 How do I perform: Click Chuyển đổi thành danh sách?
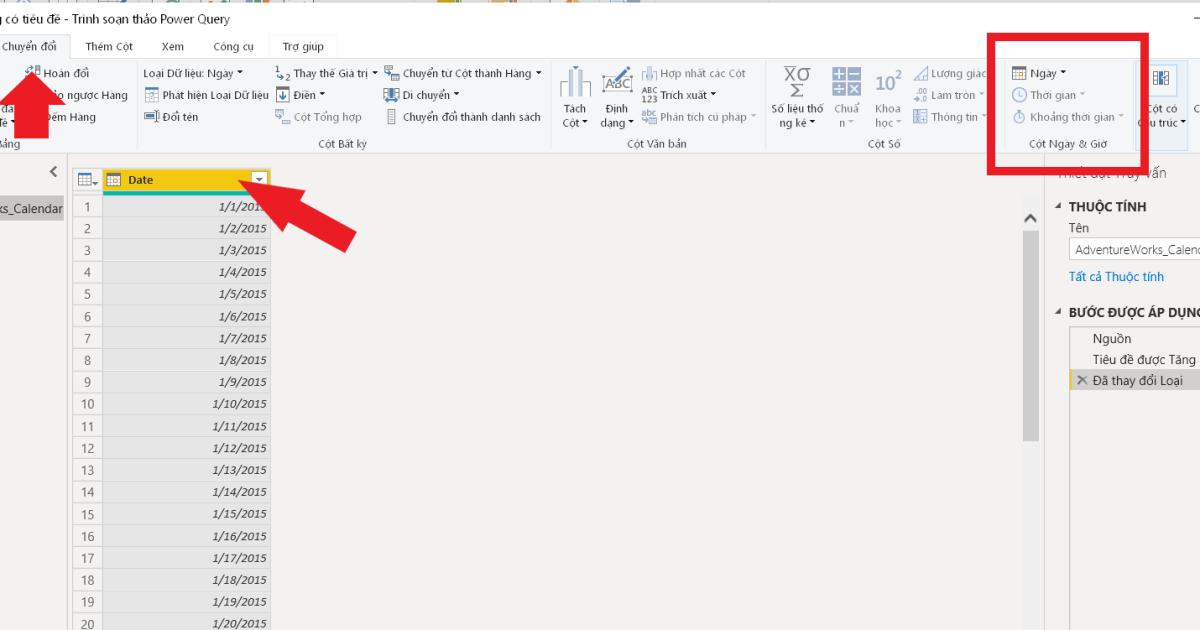(463, 117)
